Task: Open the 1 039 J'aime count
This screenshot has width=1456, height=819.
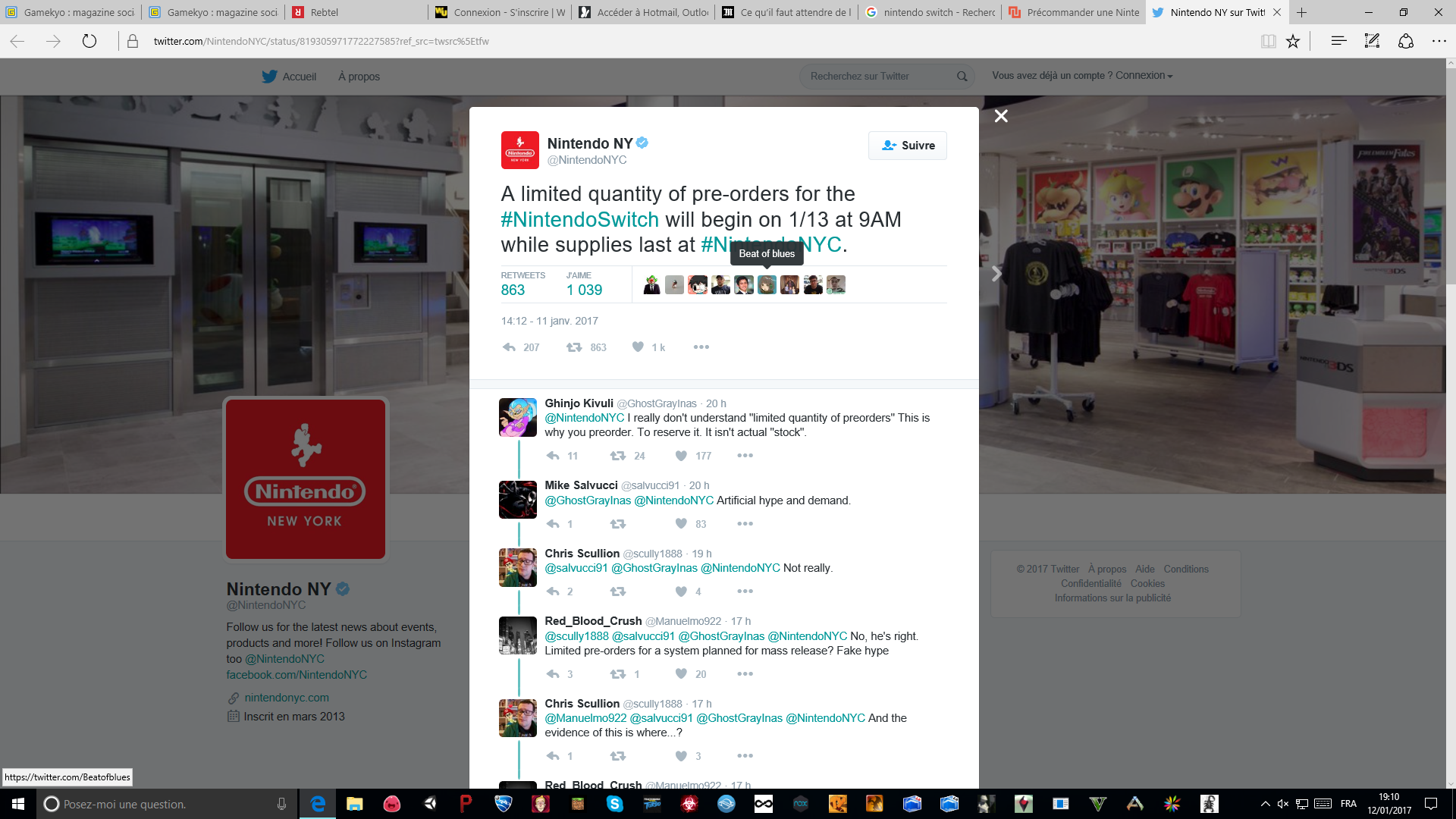Action: click(584, 290)
